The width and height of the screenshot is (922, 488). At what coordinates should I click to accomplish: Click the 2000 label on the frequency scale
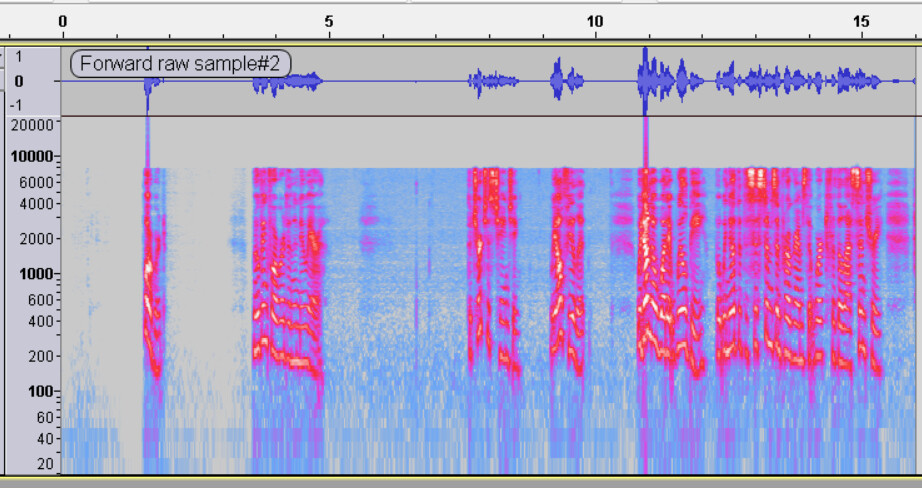click(36, 239)
